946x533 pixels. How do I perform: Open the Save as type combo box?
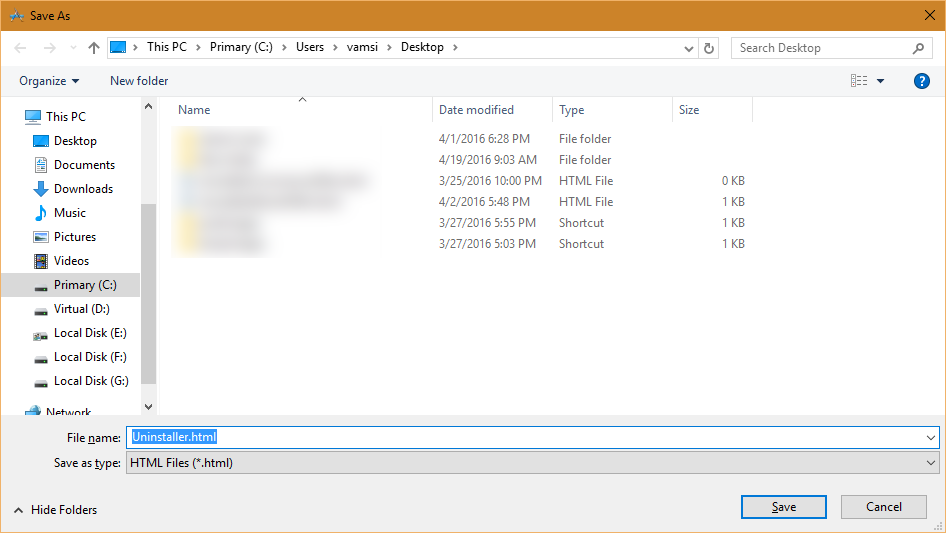[x=532, y=463]
